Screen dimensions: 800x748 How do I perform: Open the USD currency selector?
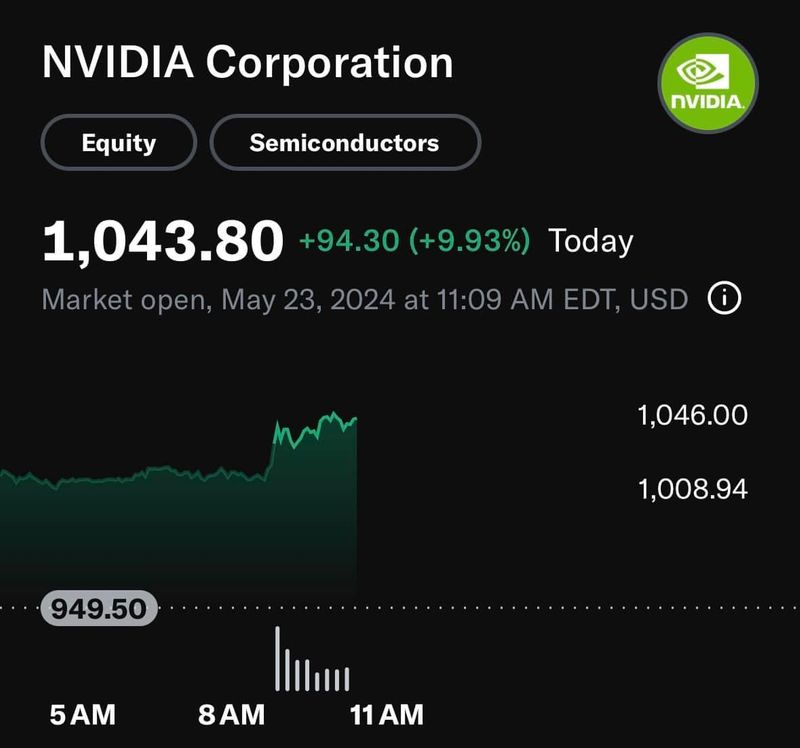(x=661, y=297)
